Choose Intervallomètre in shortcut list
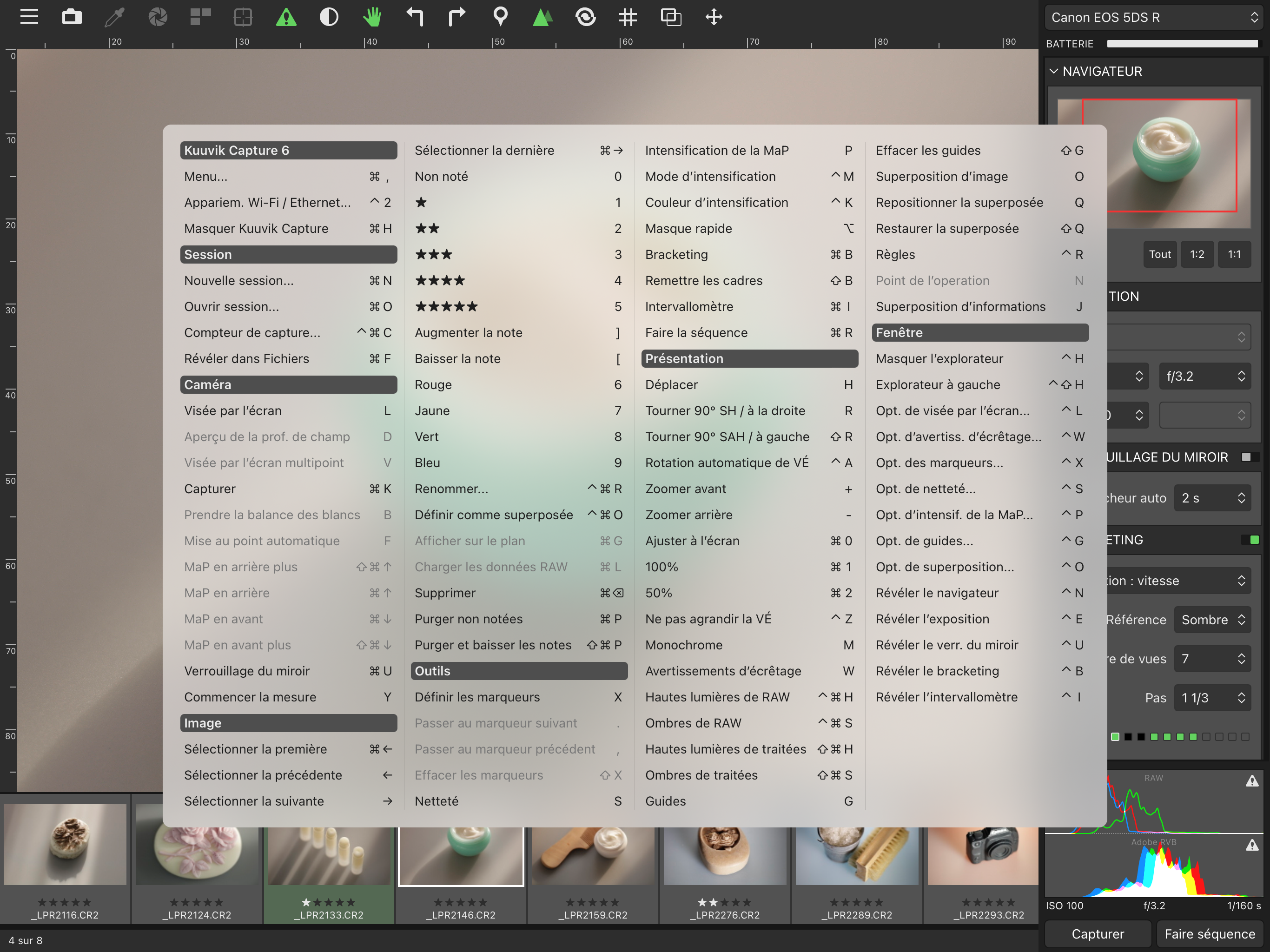Image resolution: width=1270 pixels, height=952 pixels. [749, 307]
